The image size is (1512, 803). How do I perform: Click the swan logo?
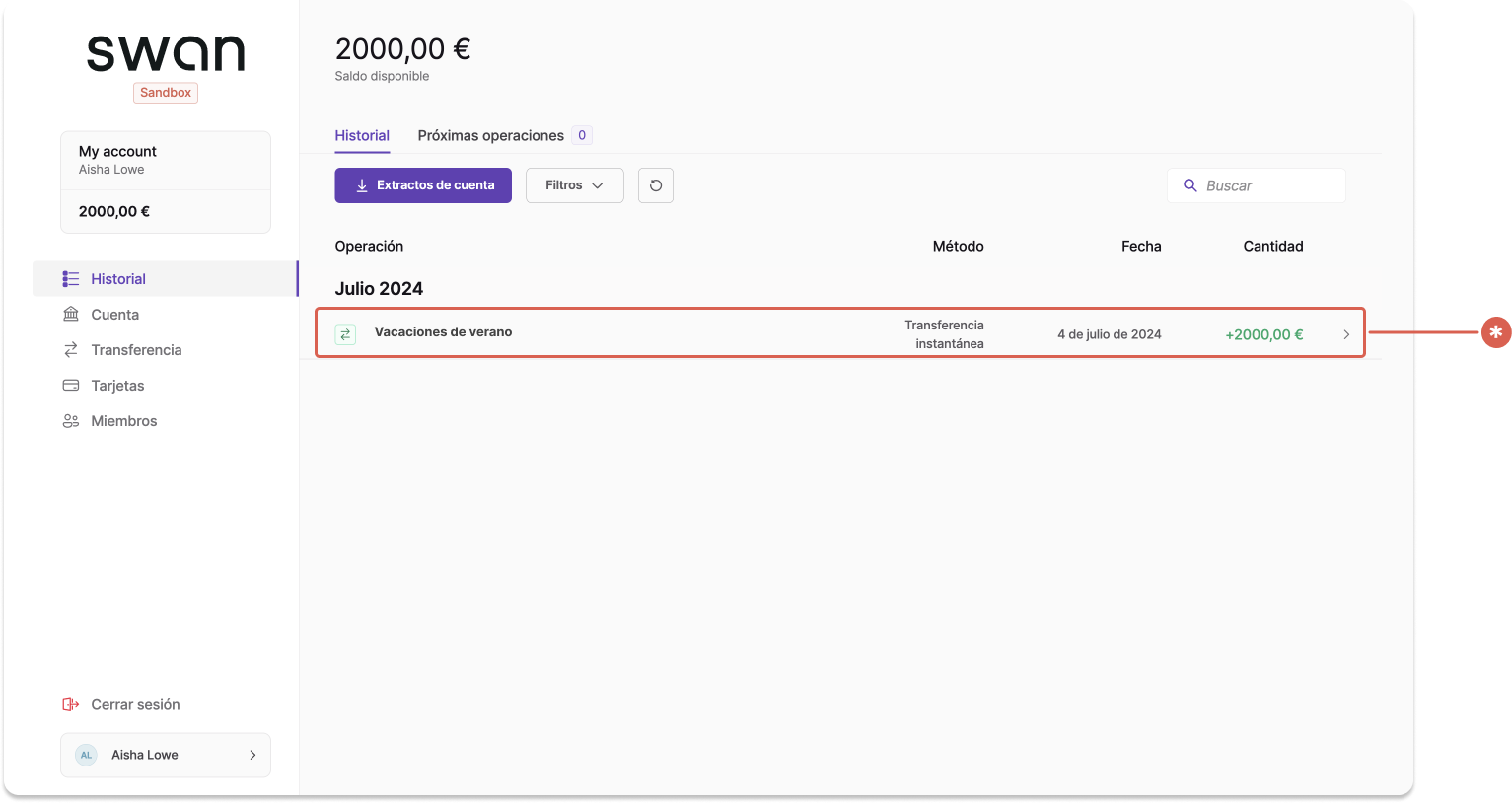166,53
